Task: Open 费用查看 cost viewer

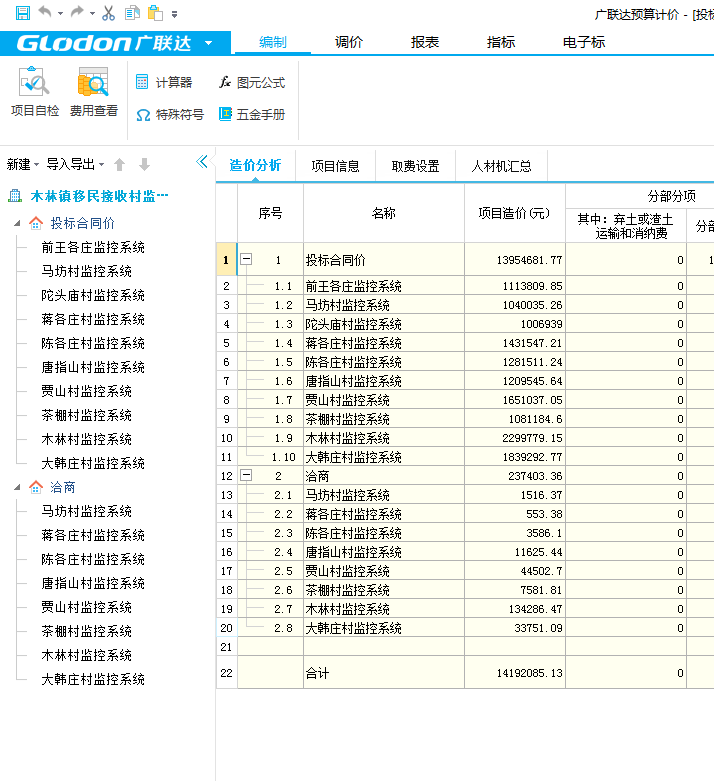Action: 93,92
